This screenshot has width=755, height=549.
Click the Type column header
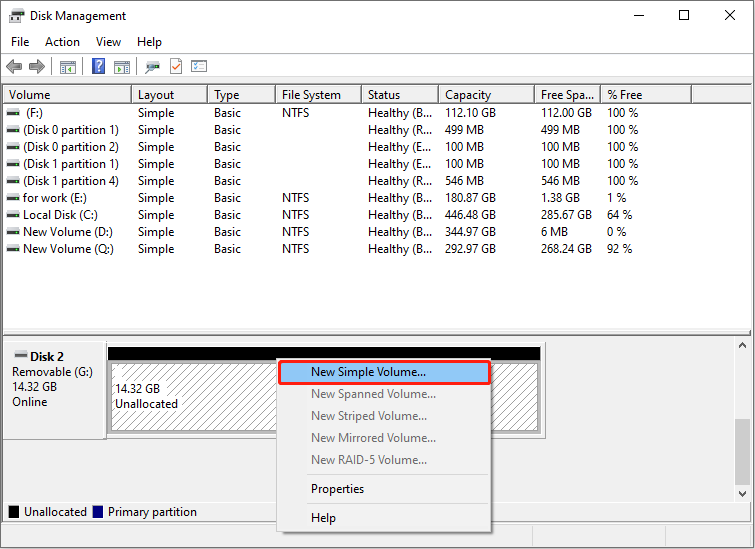[242, 95]
